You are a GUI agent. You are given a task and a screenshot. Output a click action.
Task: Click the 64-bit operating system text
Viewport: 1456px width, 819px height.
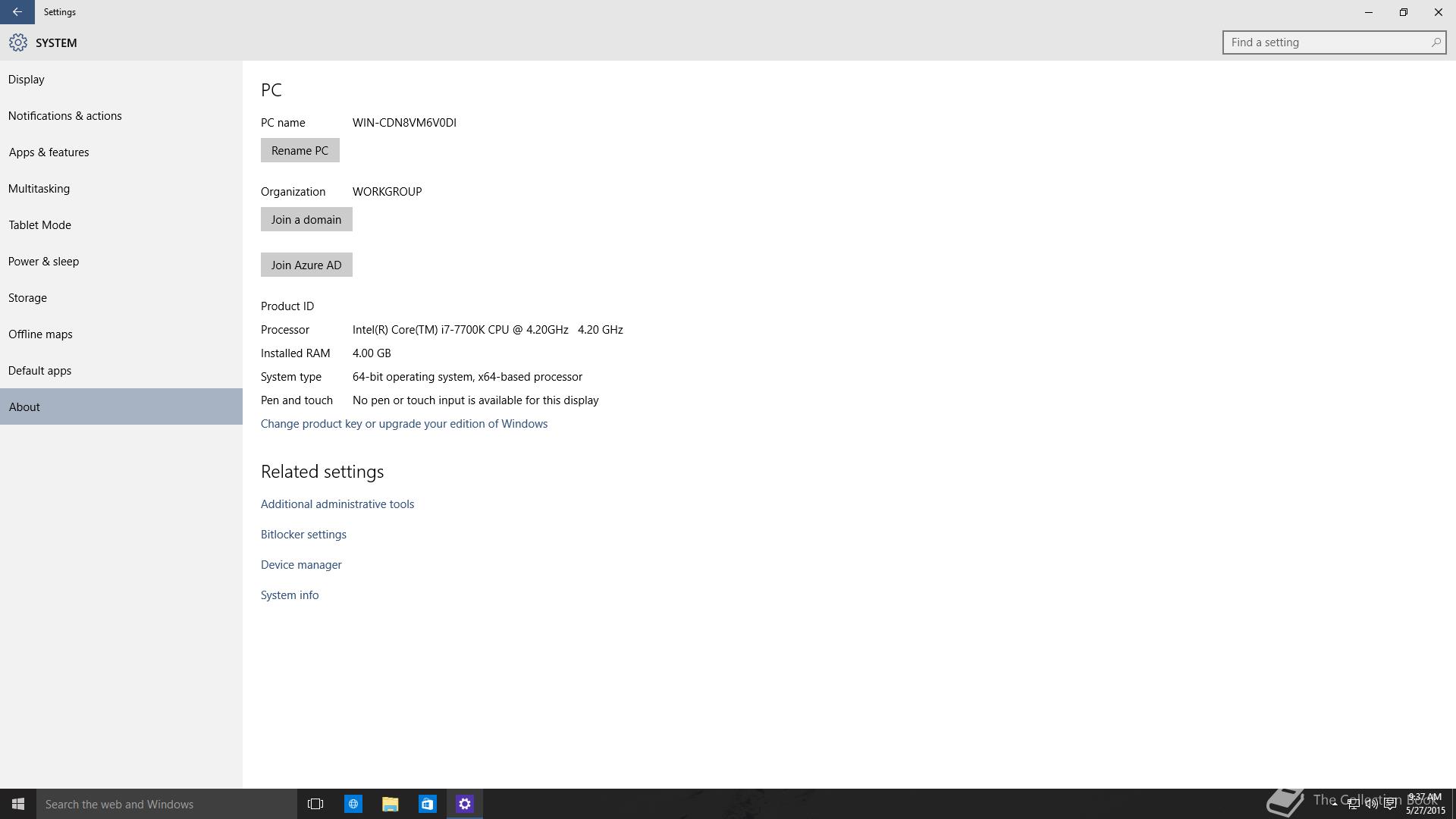click(467, 377)
